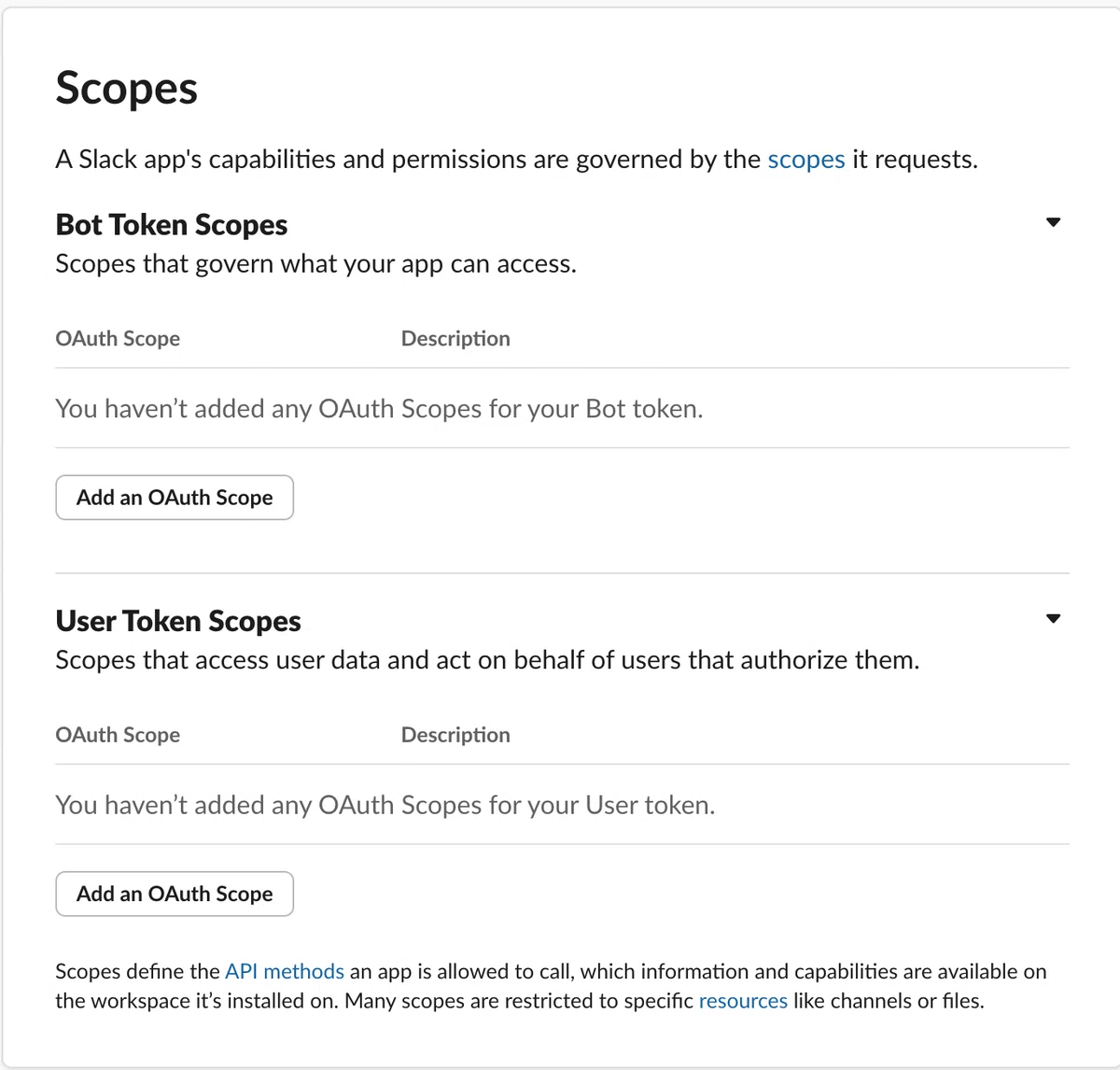Click the 'A Slack app's capabilities' intro sentence
This screenshot has width=1120, height=1070.
pos(517,160)
